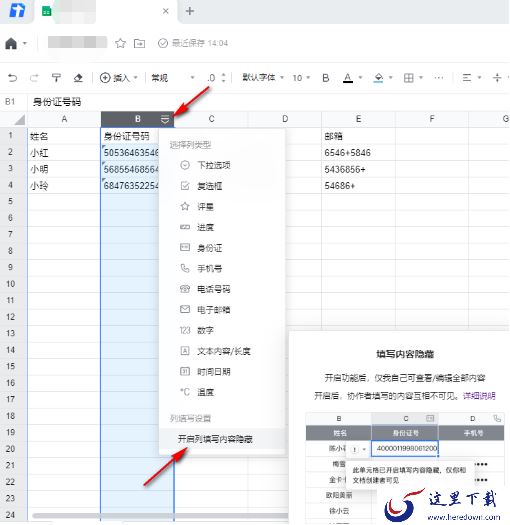The width and height of the screenshot is (510, 525).
Task: Choose 手机号 mobile number column type
Action: 222,269
